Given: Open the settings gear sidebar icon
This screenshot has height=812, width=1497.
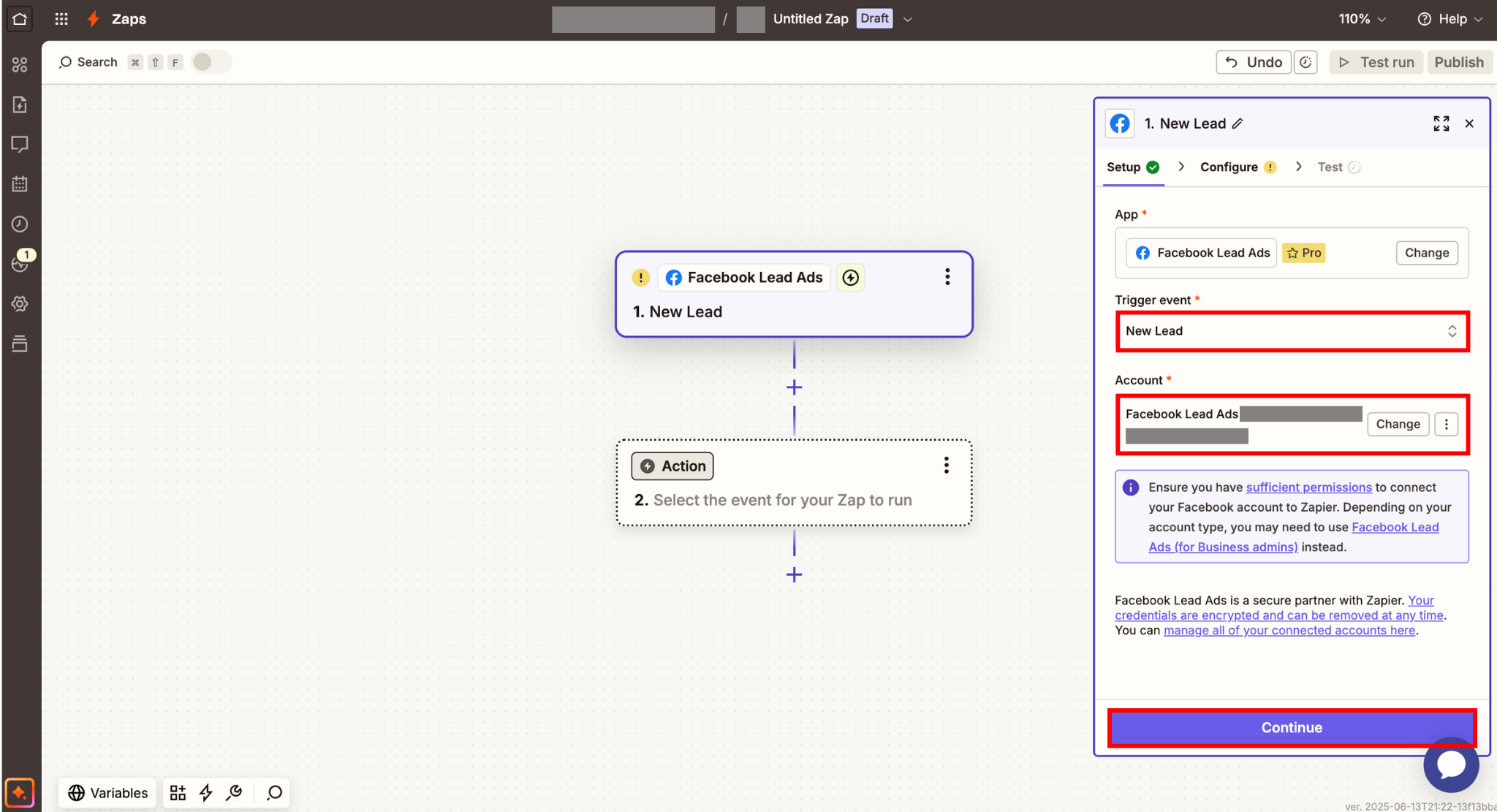Looking at the screenshot, I should [x=20, y=303].
